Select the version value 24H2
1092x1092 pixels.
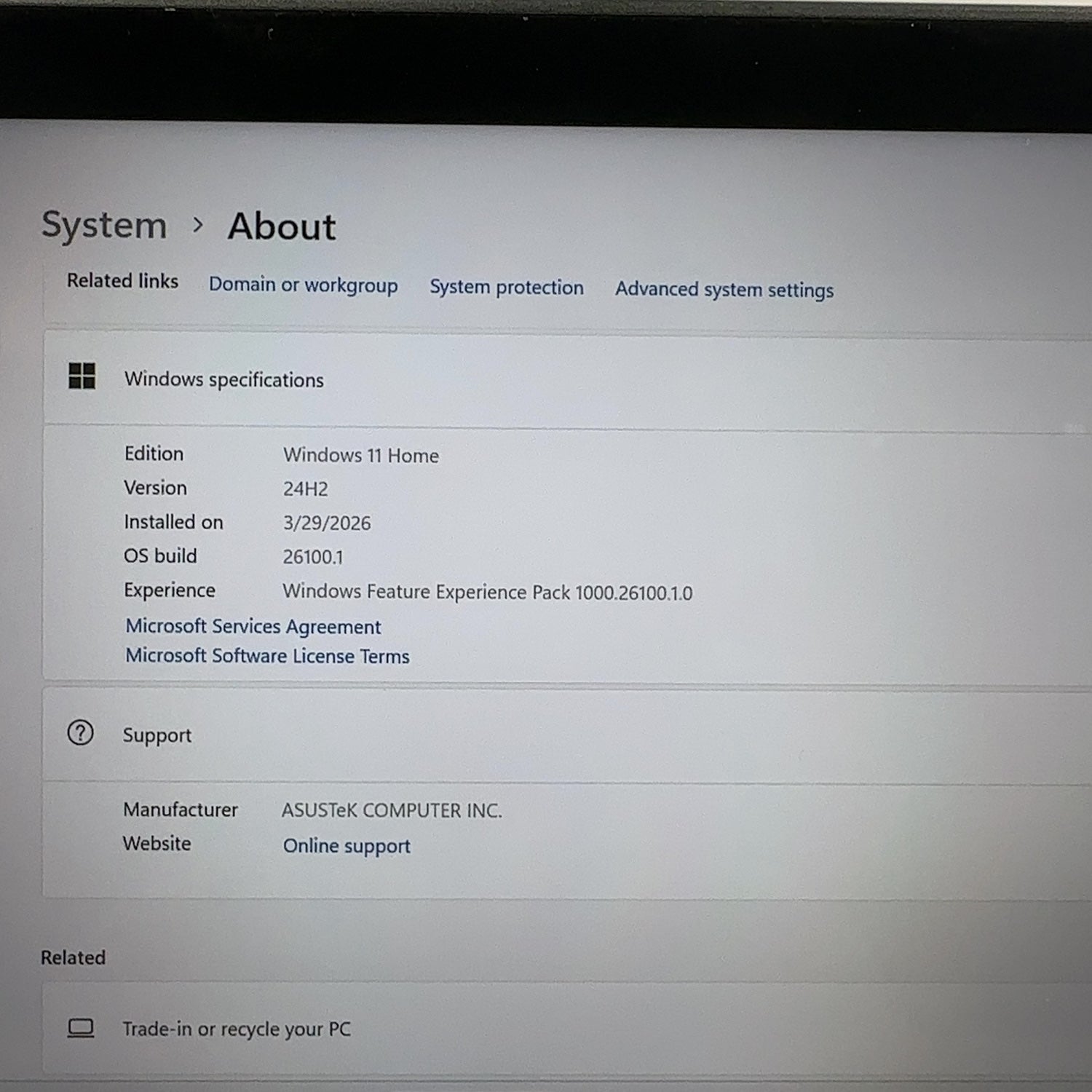point(306,488)
